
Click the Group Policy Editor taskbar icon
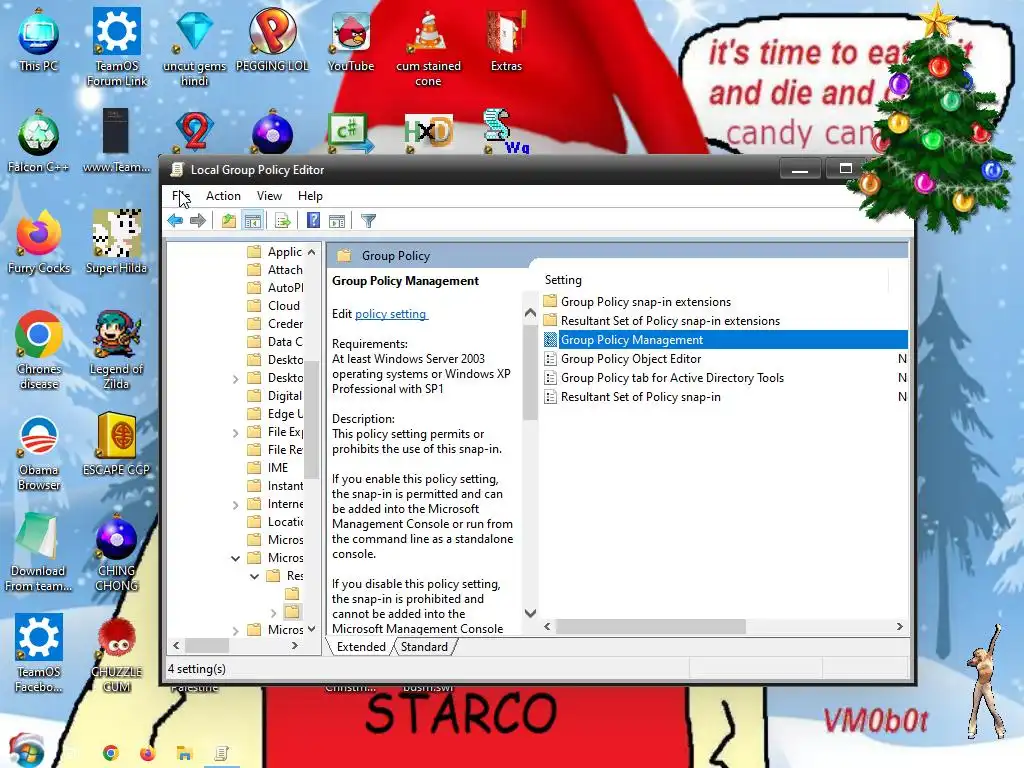[x=221, y=753]
